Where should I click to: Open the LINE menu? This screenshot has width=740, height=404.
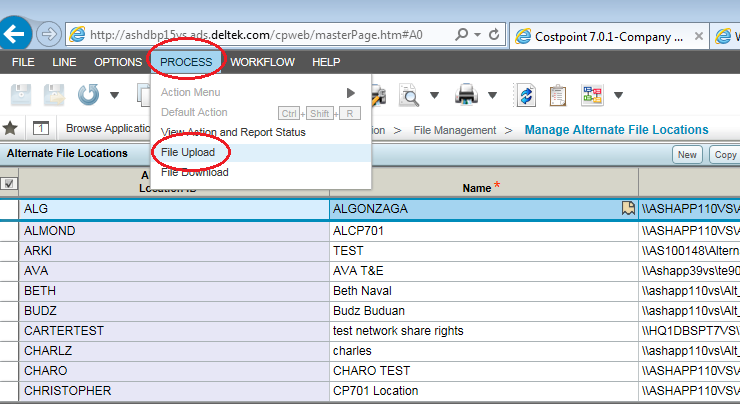(x=64, y=62)
